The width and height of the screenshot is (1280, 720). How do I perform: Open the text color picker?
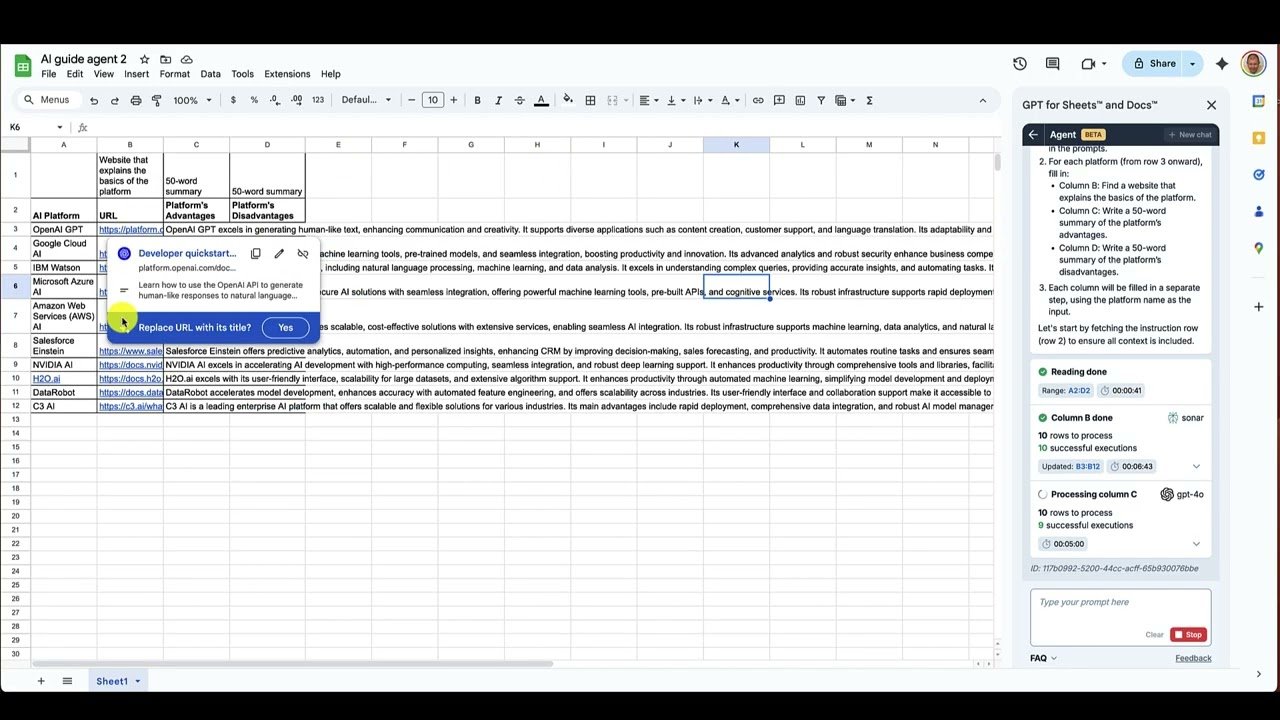click(x=541, y=100)
